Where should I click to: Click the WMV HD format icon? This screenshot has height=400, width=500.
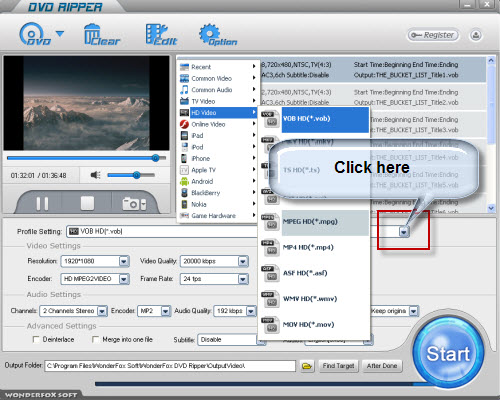coord(270,299)
